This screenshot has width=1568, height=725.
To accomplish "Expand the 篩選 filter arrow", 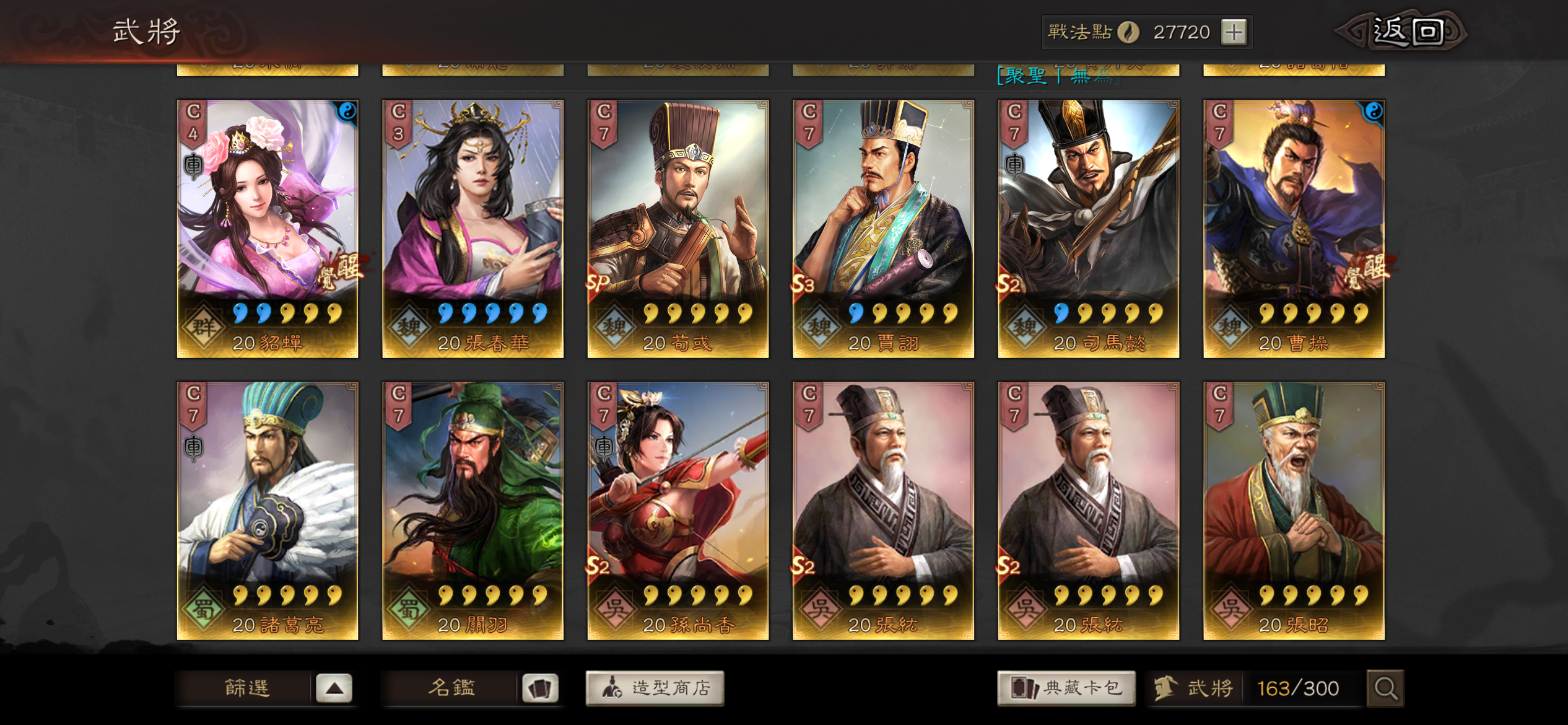I will point(334,688).
